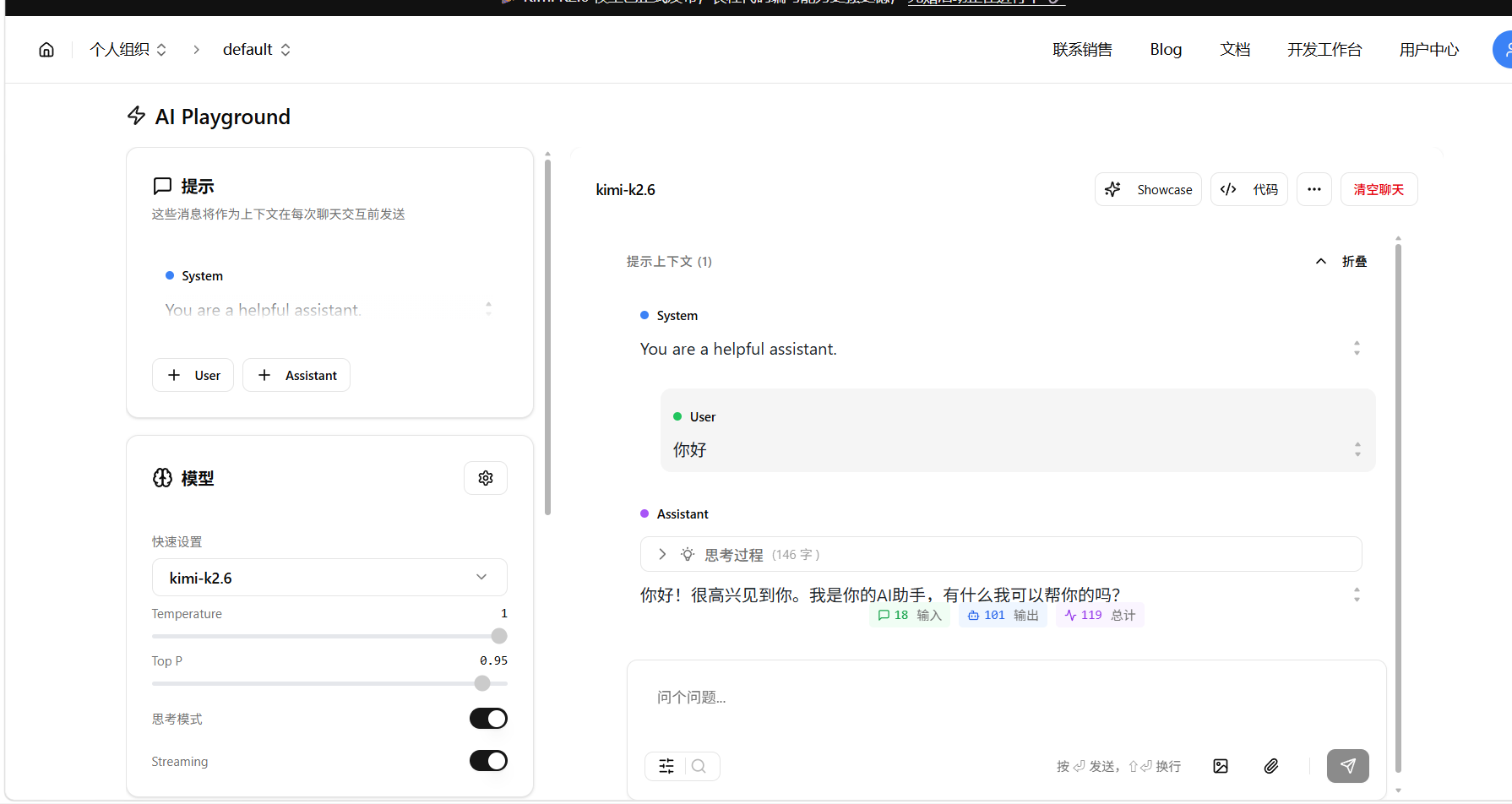Edit the System prompt text in 提示 panel
This screenshot has width=1512, height=804.
[263, 310]
